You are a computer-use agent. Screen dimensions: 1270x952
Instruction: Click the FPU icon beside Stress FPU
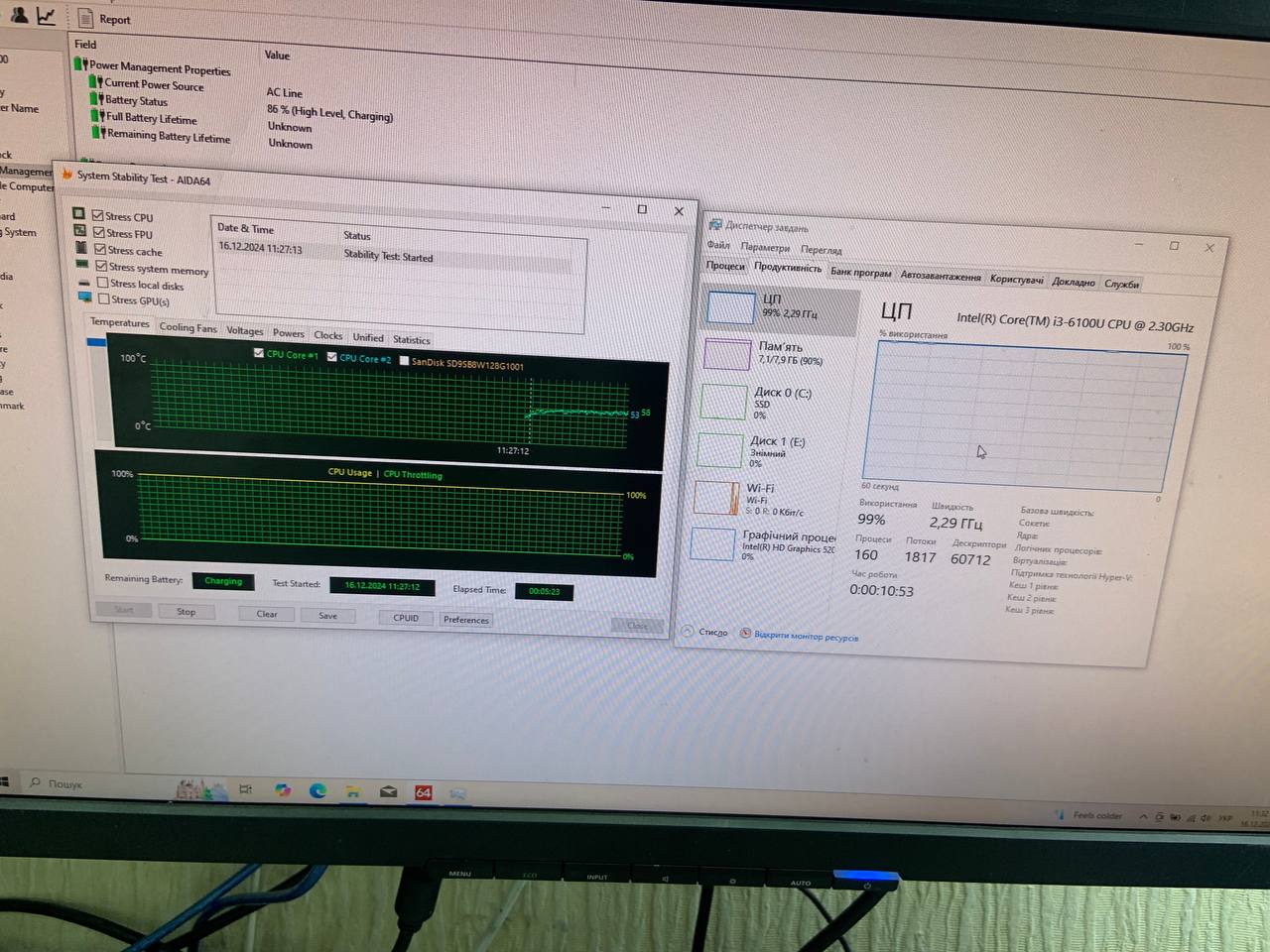(x=79, y=230)
